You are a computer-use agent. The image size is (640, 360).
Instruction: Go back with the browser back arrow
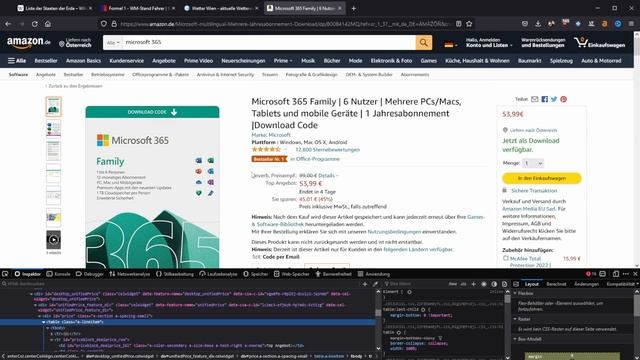tap(8, 24)
